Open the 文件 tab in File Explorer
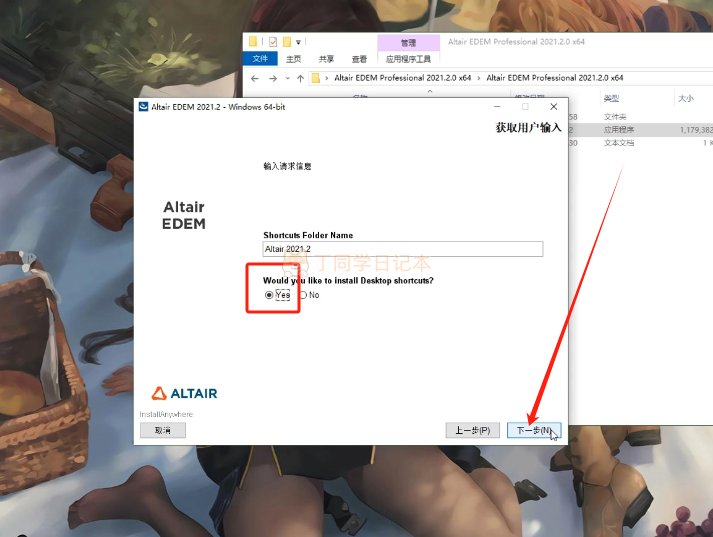Image resolution: width=713 pixels, height=537 pixels. coord(260,59)
